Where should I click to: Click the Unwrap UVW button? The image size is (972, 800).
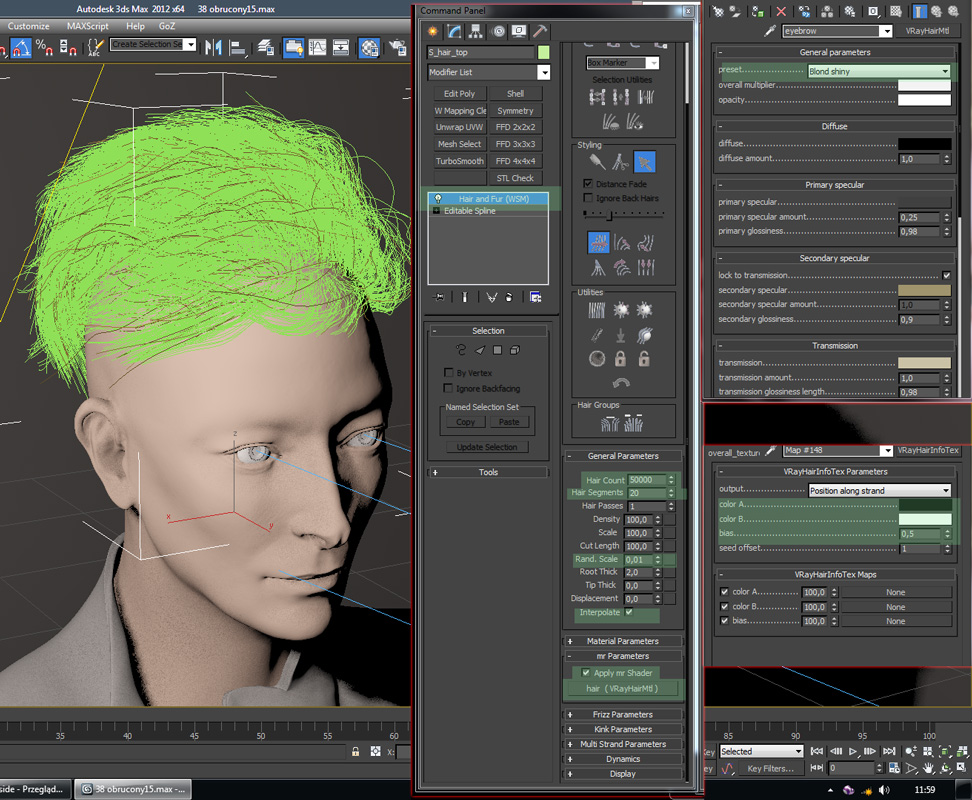coord(459,127)
